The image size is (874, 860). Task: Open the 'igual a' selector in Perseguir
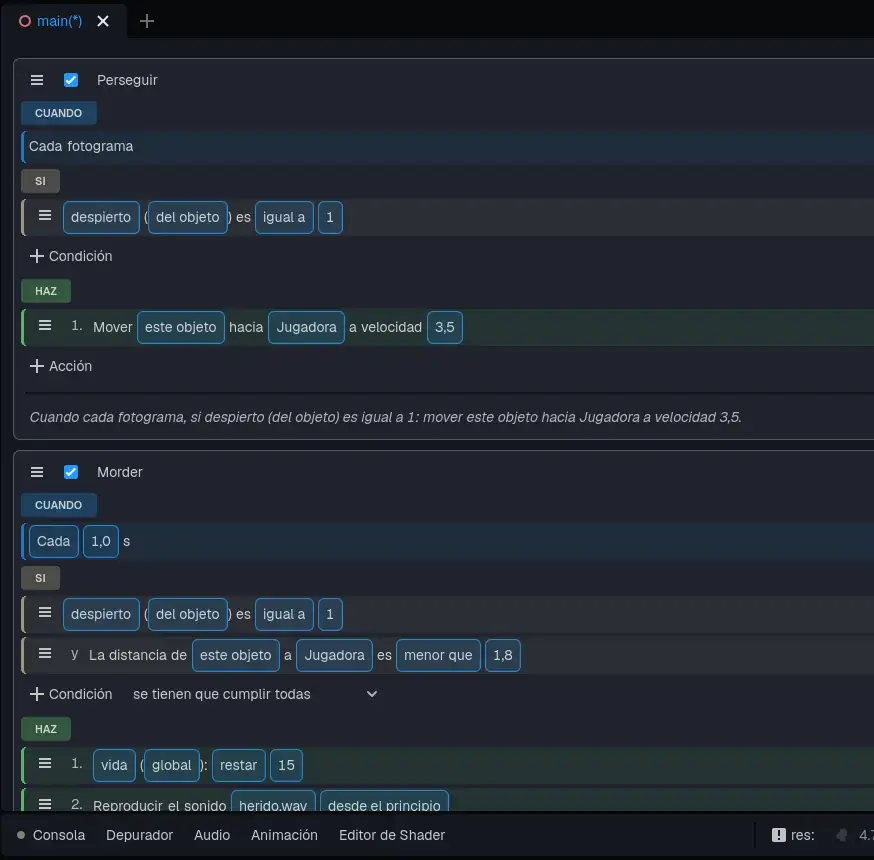pyautogui.click(x=284, y=217)
